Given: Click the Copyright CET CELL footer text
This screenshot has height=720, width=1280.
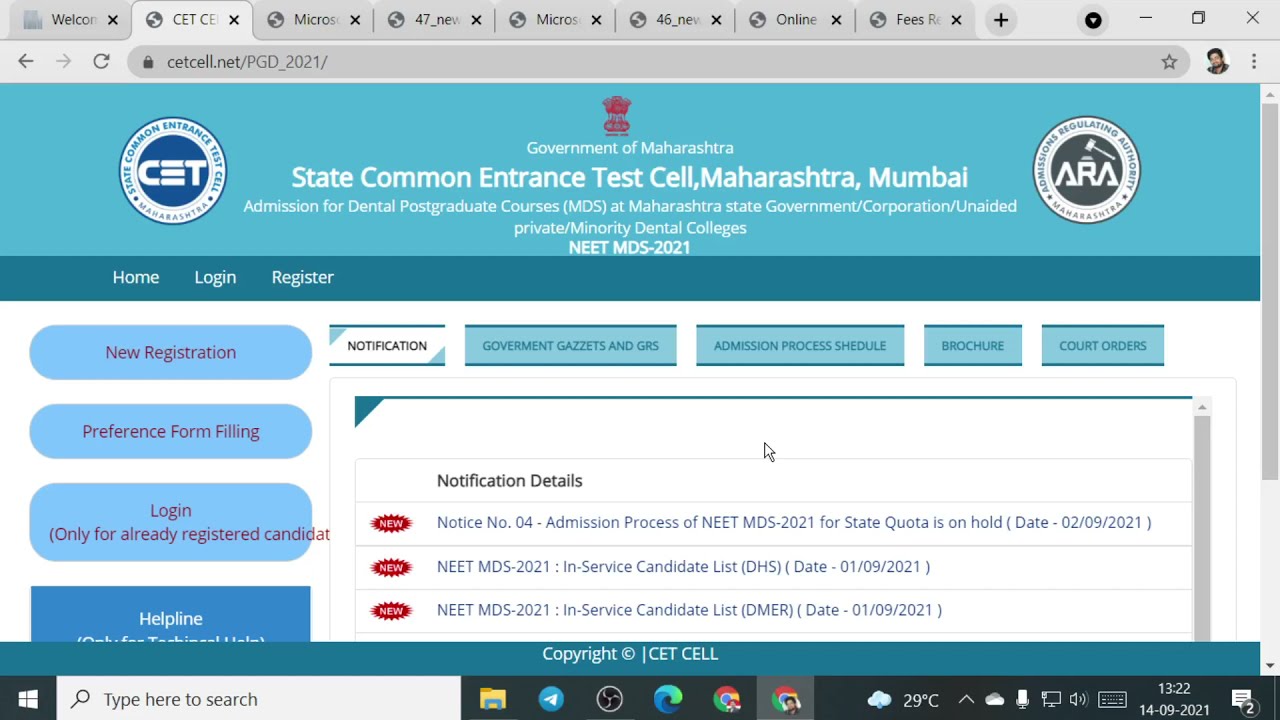Looking at the screenshot, I should point(630,654).
